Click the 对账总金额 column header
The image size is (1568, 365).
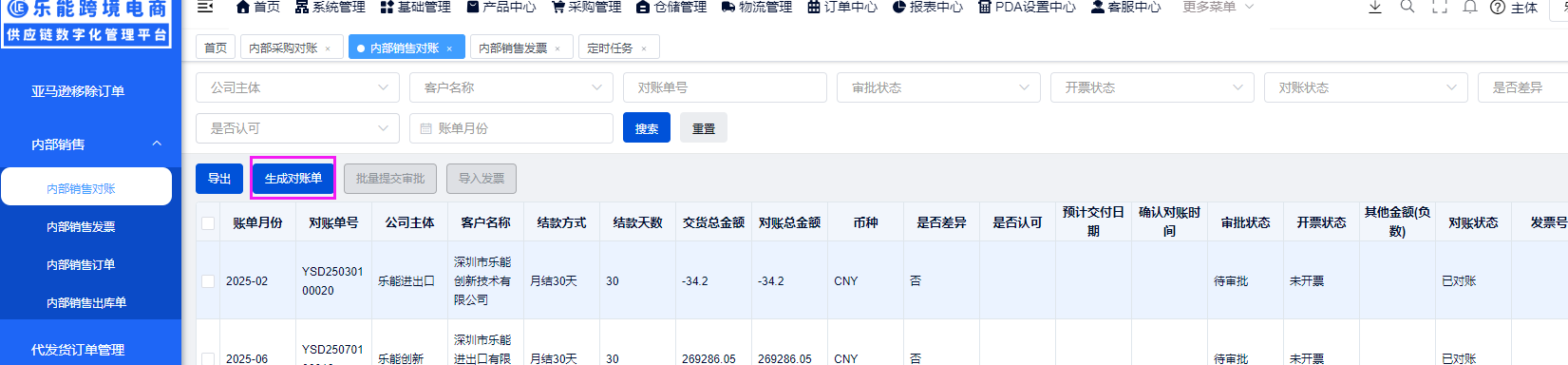click(x=789, y=222)
